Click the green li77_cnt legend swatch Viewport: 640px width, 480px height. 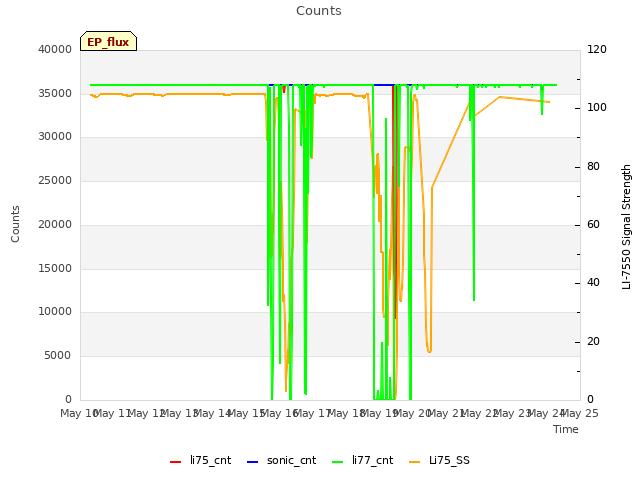[338, 462]
